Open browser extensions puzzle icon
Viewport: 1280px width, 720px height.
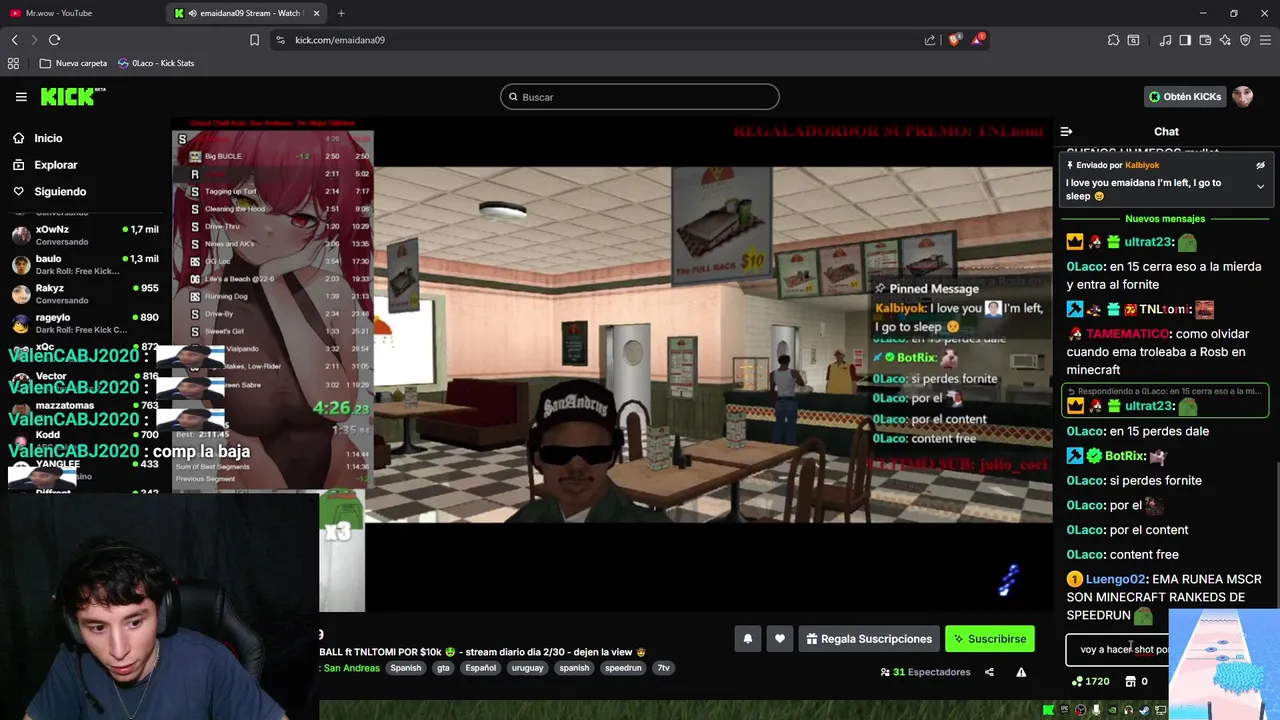click(1113, 40)
